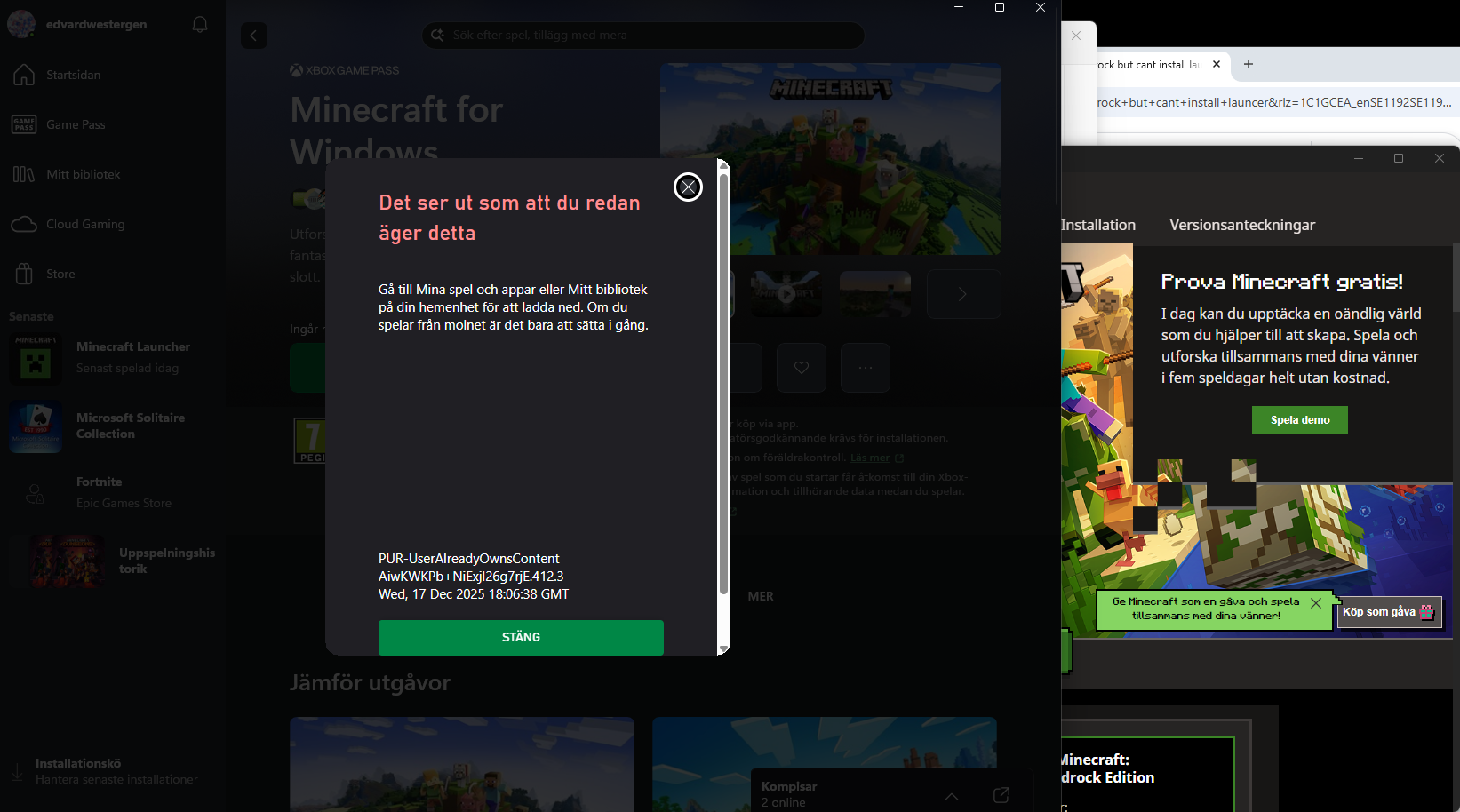Open Game Pass in the sidebar
This screenshot has height=812, width=1460.
112,124
